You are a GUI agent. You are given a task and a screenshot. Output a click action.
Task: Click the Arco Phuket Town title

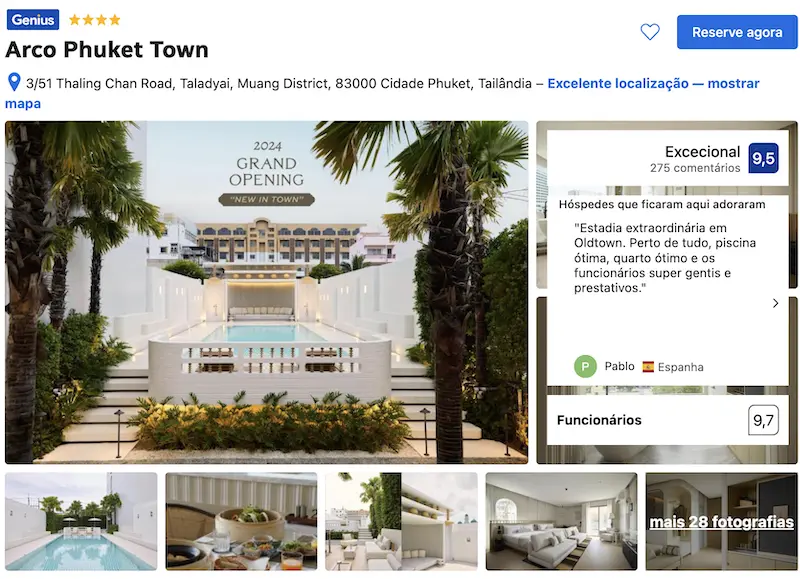point(107,50)
